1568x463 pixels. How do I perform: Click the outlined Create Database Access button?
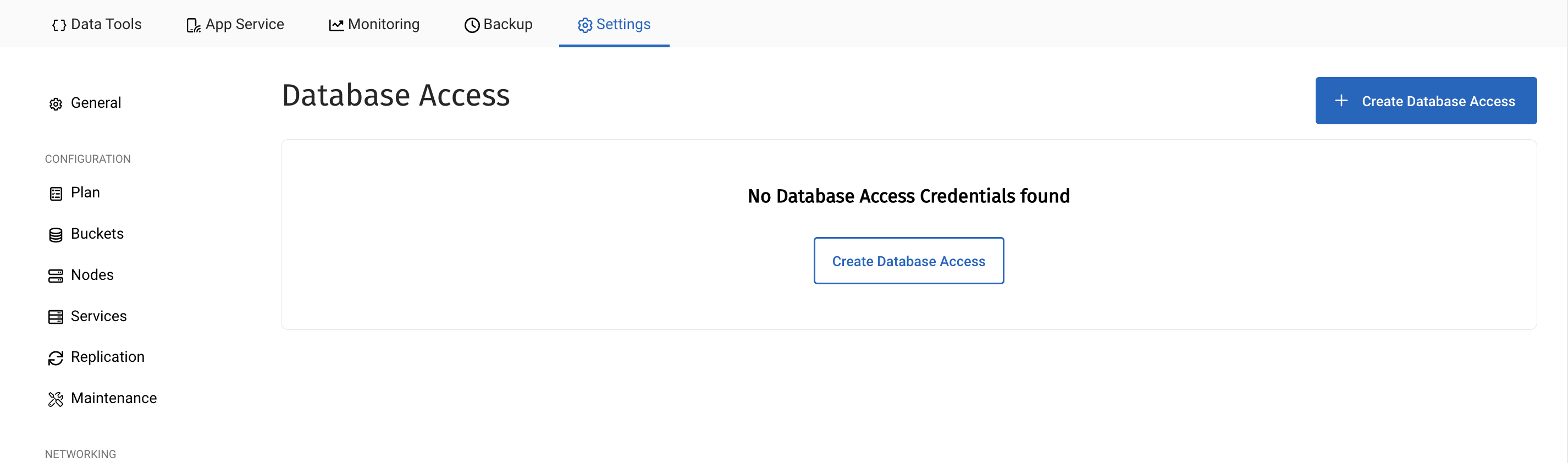coord(908,261)
